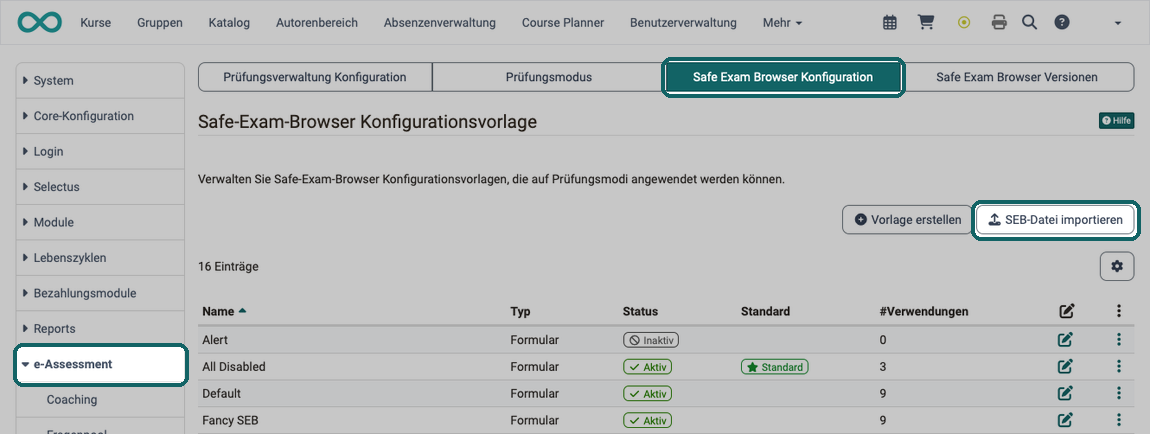Open more actions for All Disabled row

pos(1118,367)
